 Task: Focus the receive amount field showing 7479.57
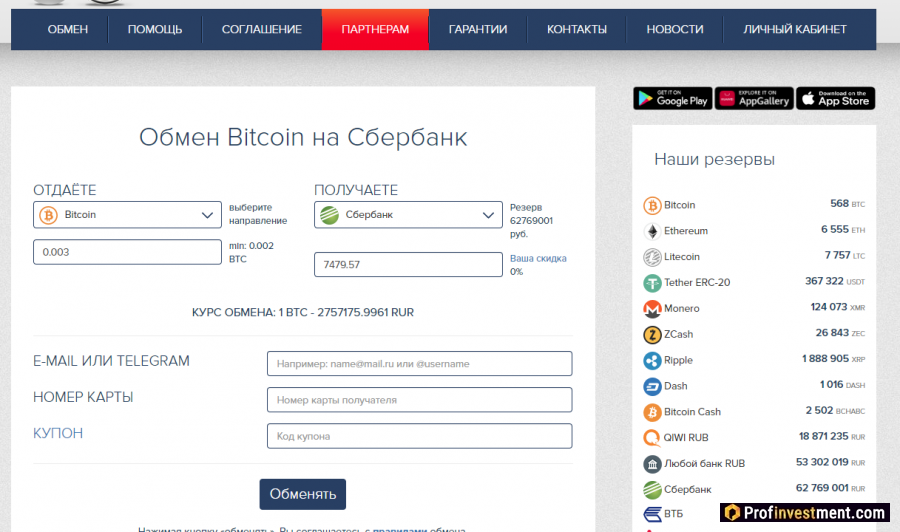pyautogui.click(x=408, y=265)
